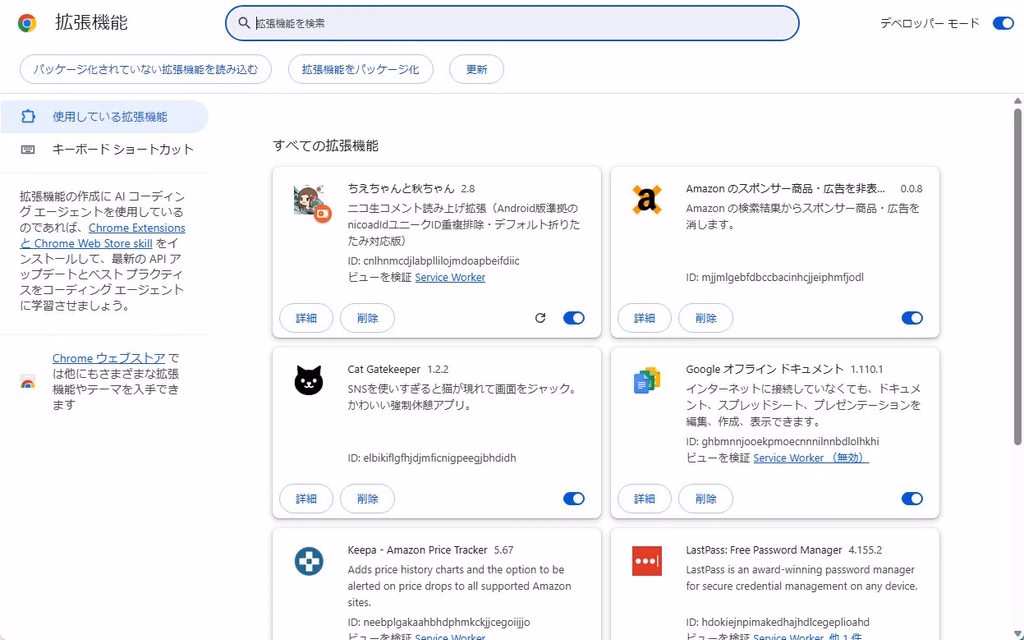The height and width of the screenshot is (640, 1024).
Task: Click パッケージ化されていない拡張機能を読み込む button
Action: (146, 69)
